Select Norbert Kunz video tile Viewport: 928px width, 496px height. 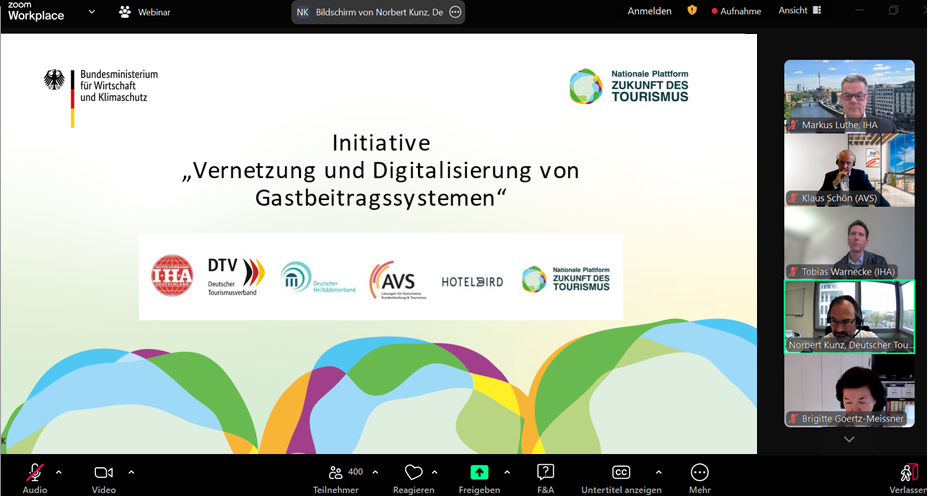click(849, 317)
